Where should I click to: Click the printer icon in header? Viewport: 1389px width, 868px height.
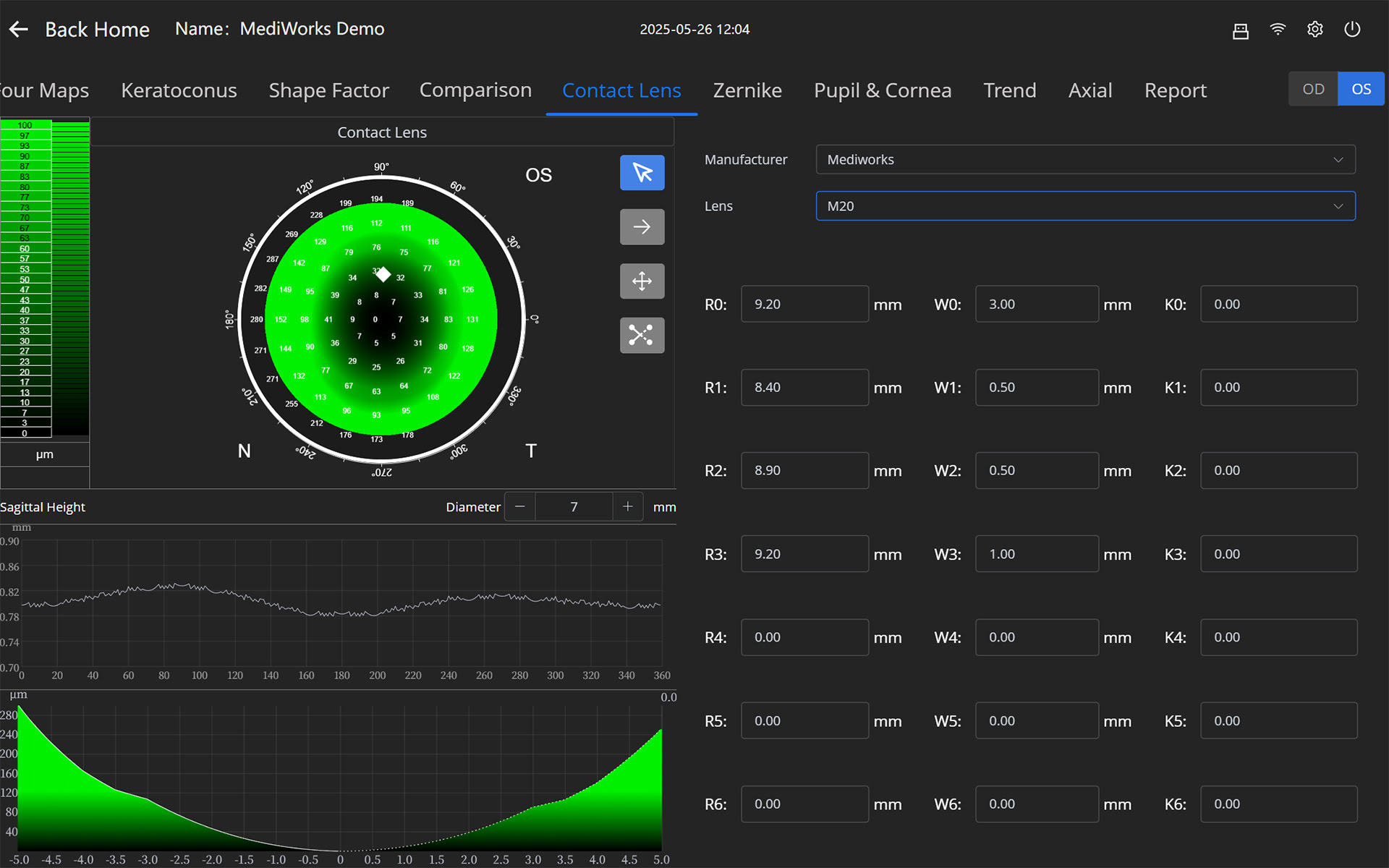pyautogui.click(x=1240, y=30)
